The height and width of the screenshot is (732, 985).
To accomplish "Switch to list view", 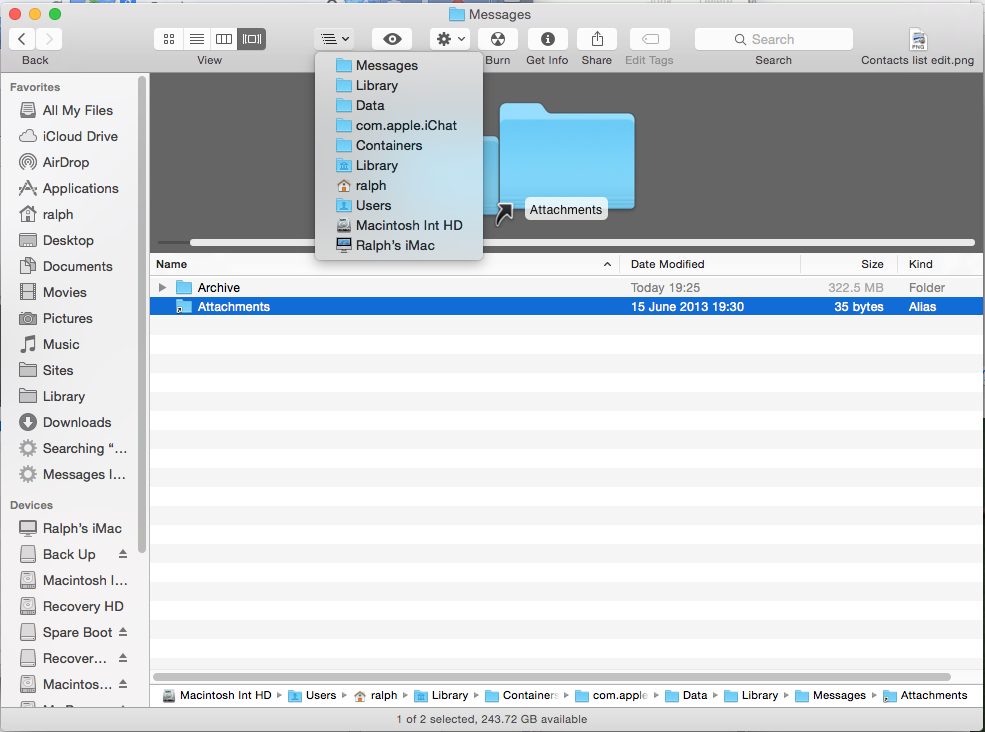I will [x=197, y=39].
